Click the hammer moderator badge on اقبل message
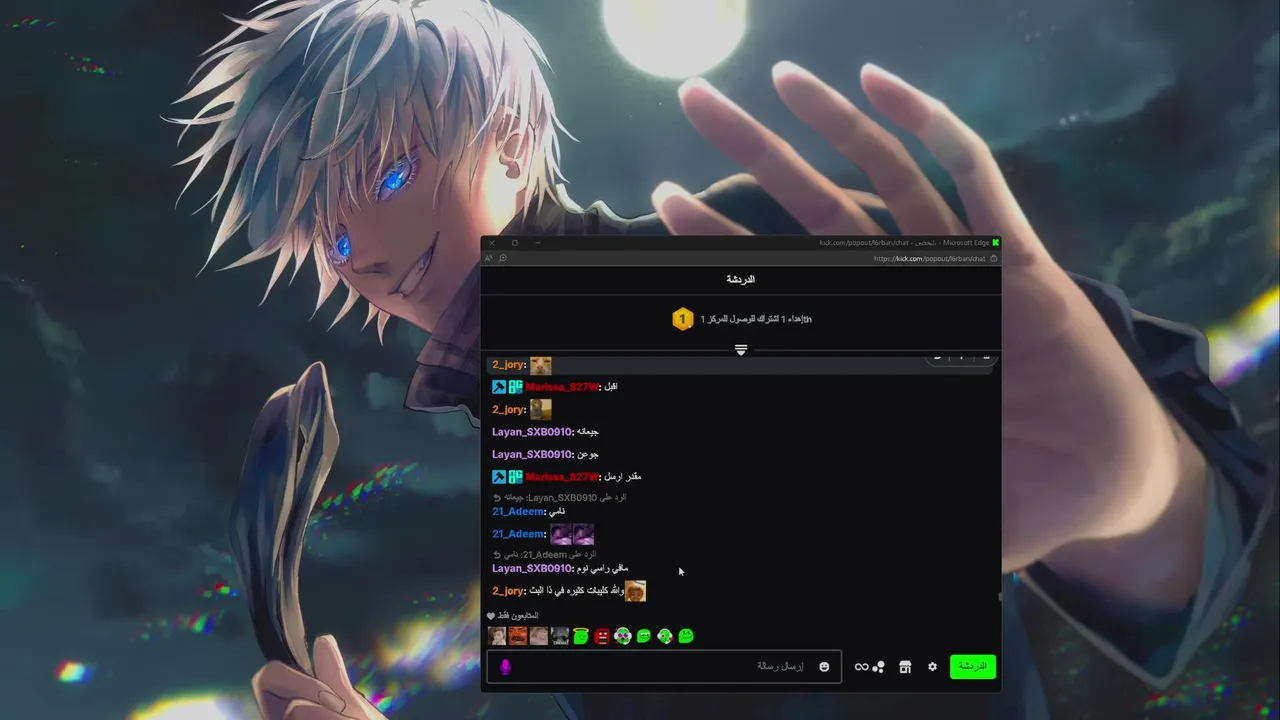This screenshot has height=720, width=1280. 499,387
